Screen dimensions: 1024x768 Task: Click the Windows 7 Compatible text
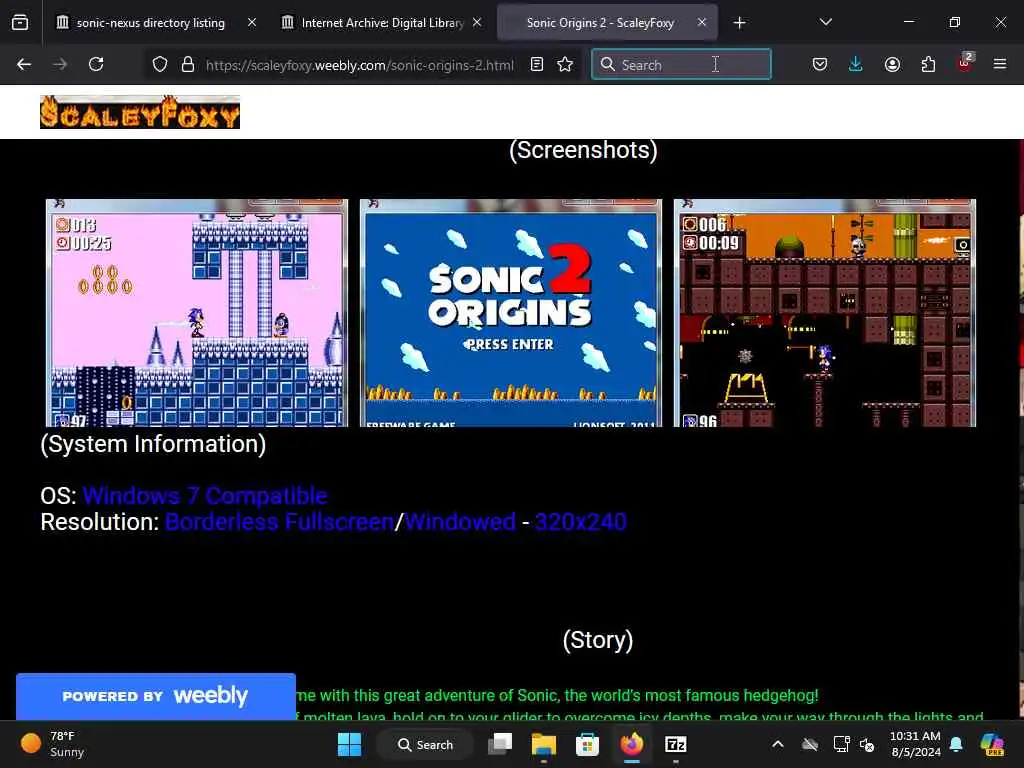pos(205,496)
